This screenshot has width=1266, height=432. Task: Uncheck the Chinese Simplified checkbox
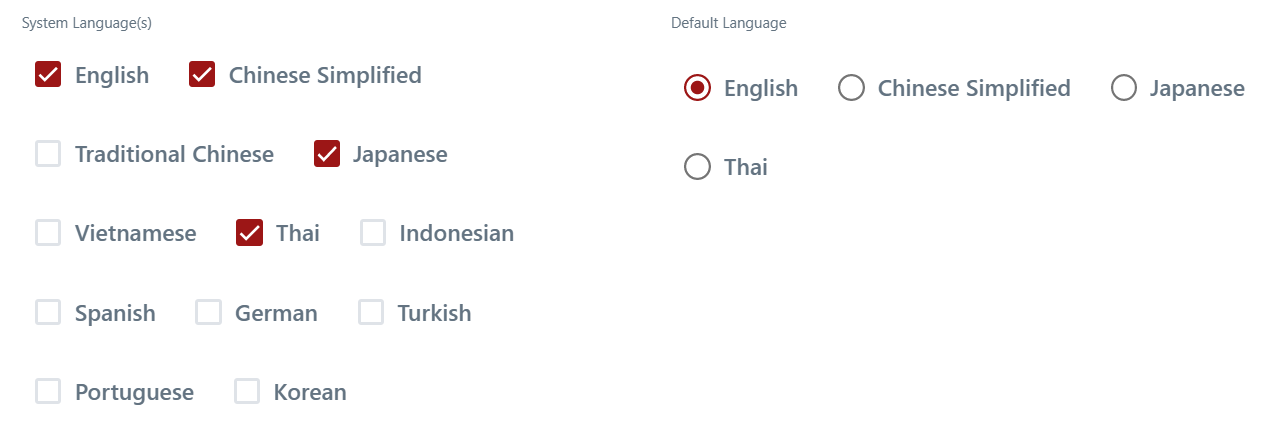202,75
